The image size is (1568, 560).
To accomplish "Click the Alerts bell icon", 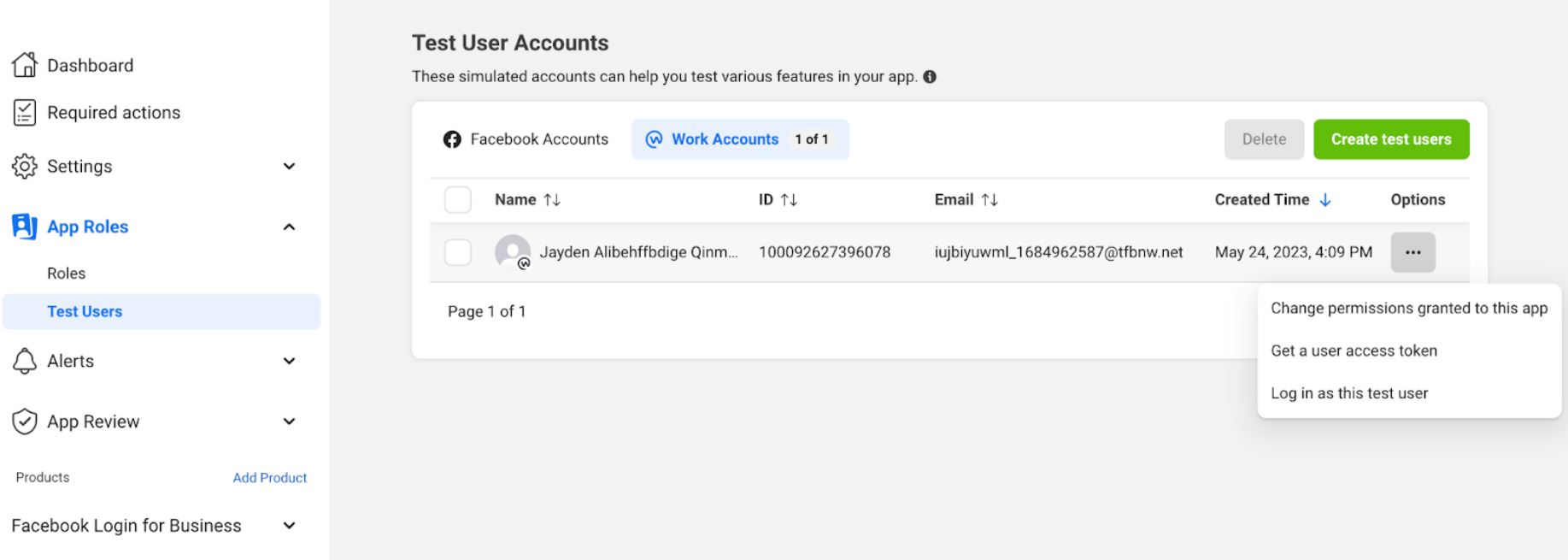I will (25, 361).
